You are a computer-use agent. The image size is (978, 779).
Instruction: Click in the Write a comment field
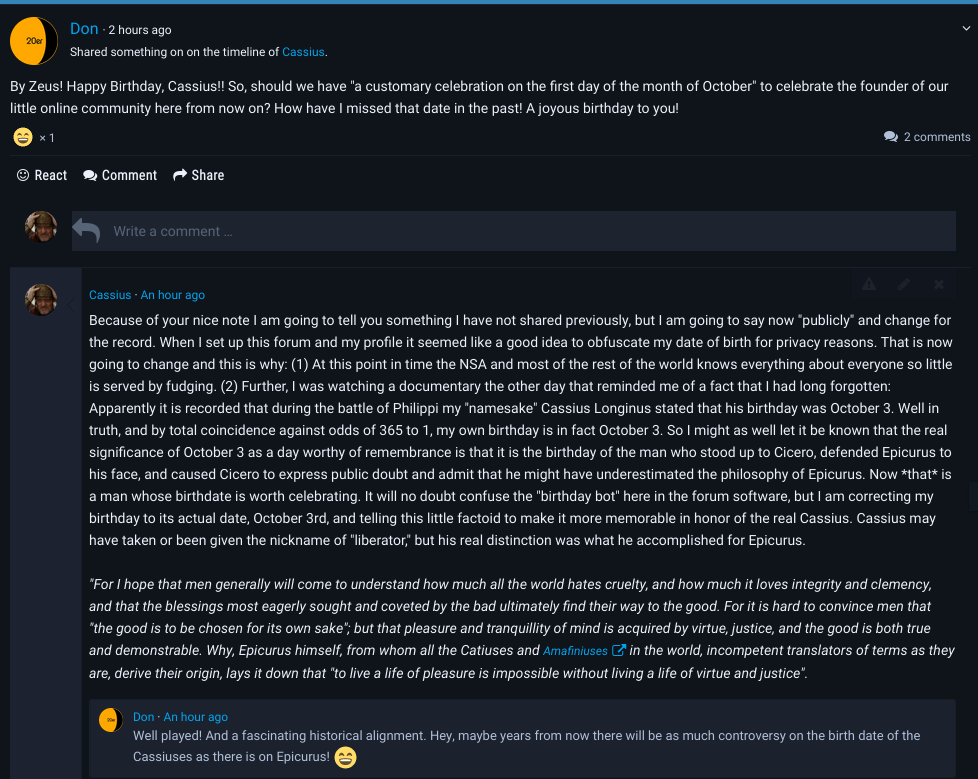[513, 231]
